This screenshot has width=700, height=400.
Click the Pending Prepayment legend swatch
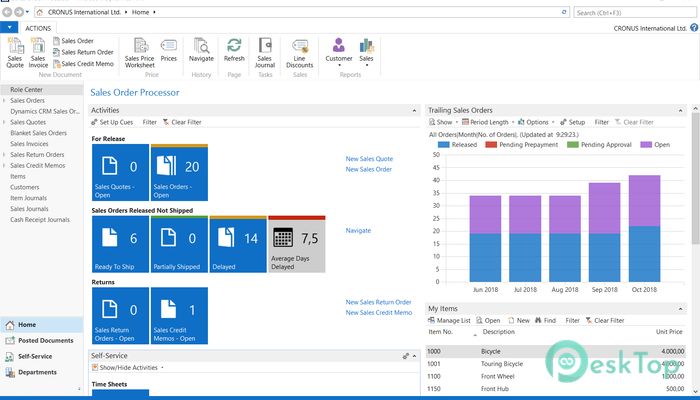[491, 145]
